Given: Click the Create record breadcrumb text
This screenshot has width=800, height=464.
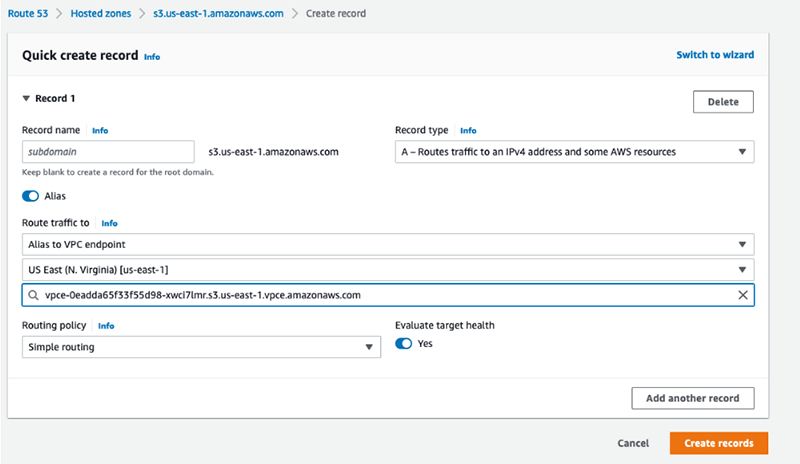Looking at the screenshot, I should coord(336,14).
